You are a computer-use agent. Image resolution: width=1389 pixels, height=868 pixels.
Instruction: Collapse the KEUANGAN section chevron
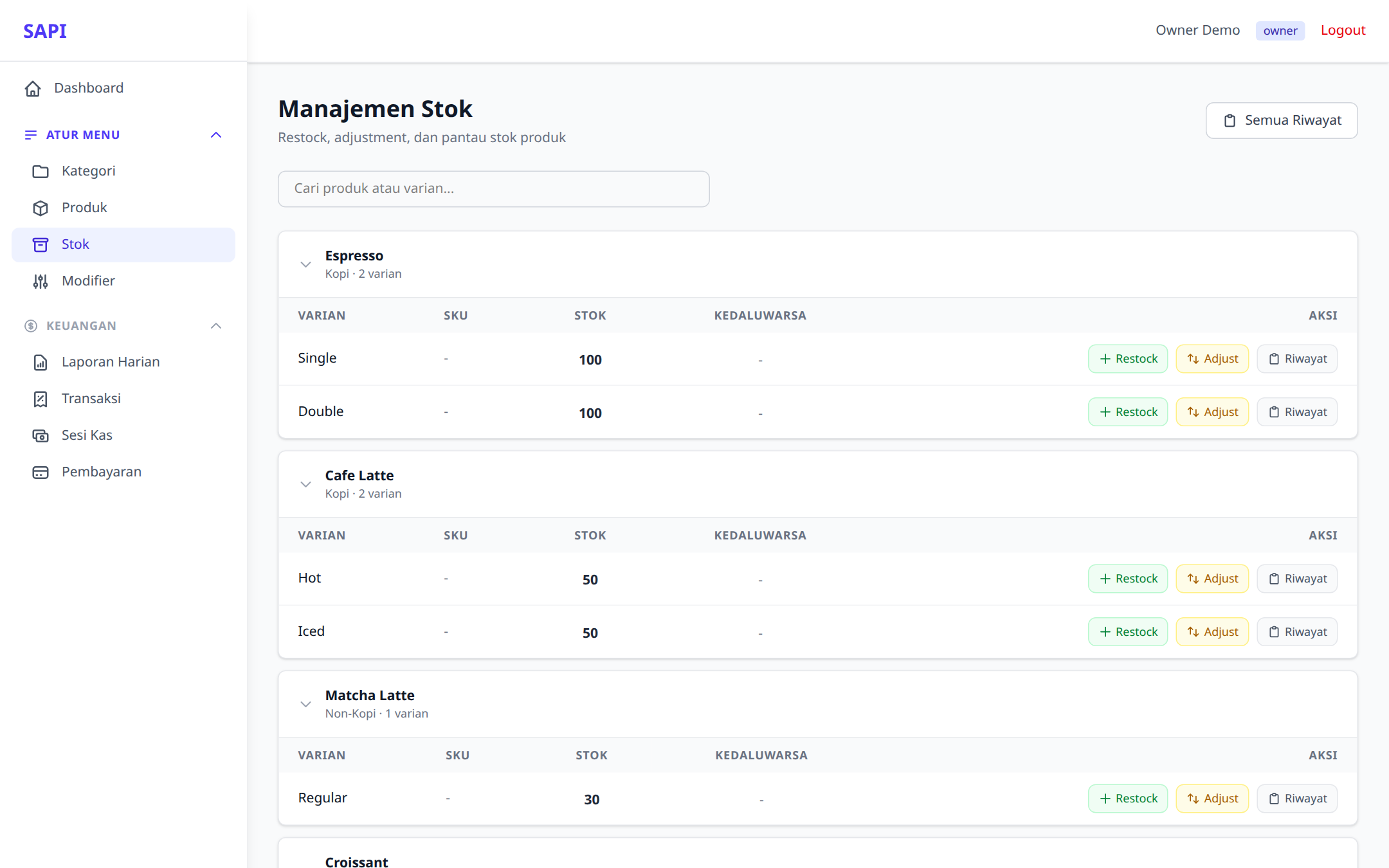216,326
